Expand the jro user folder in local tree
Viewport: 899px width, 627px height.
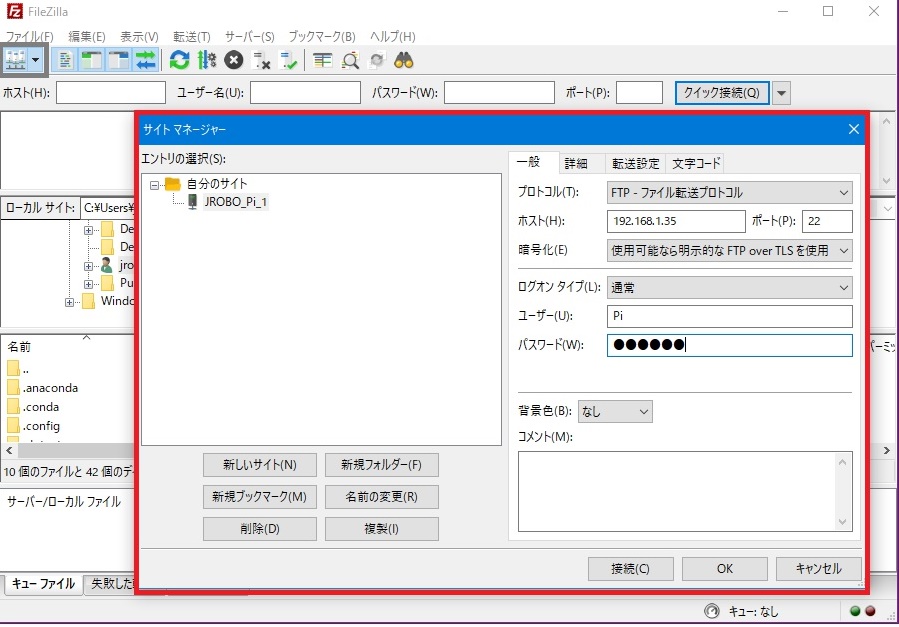click(x=88, y=266)
